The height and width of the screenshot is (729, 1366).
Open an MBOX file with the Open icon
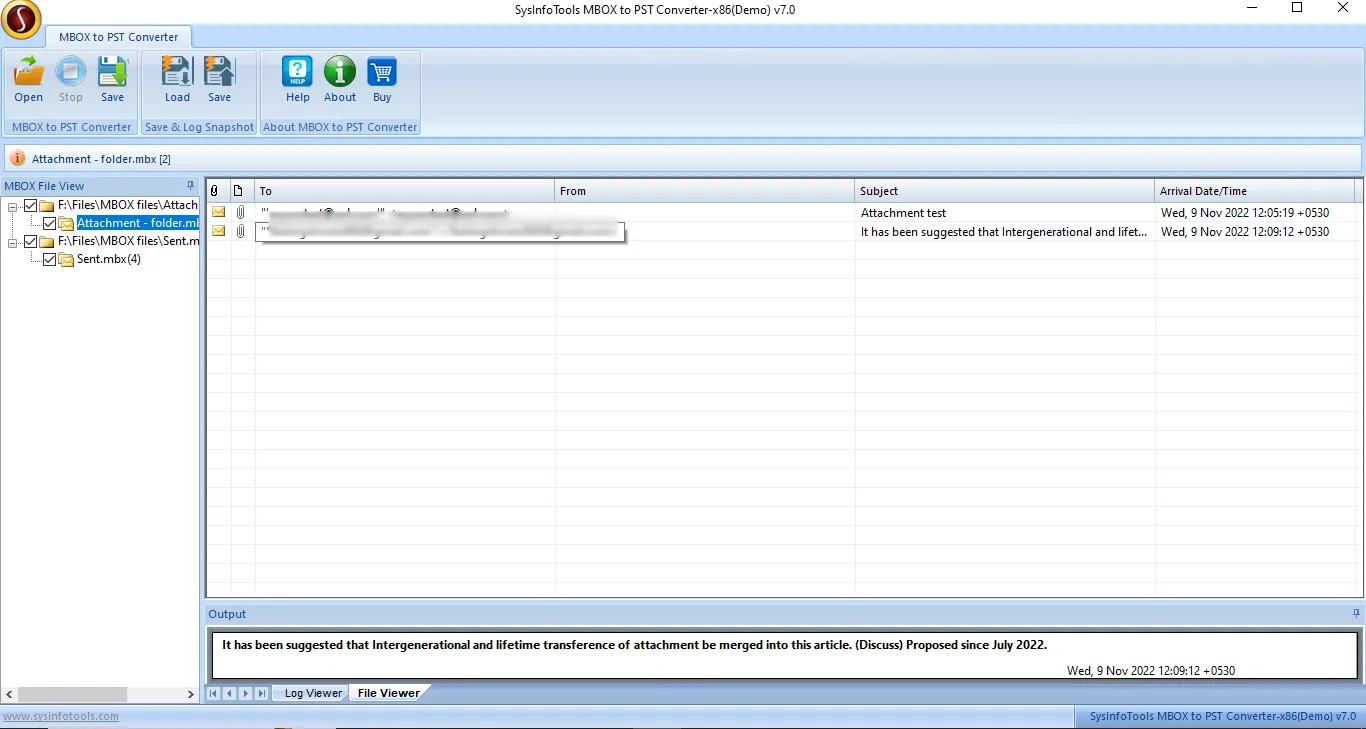pyautogui.click(x=29, y=72)
